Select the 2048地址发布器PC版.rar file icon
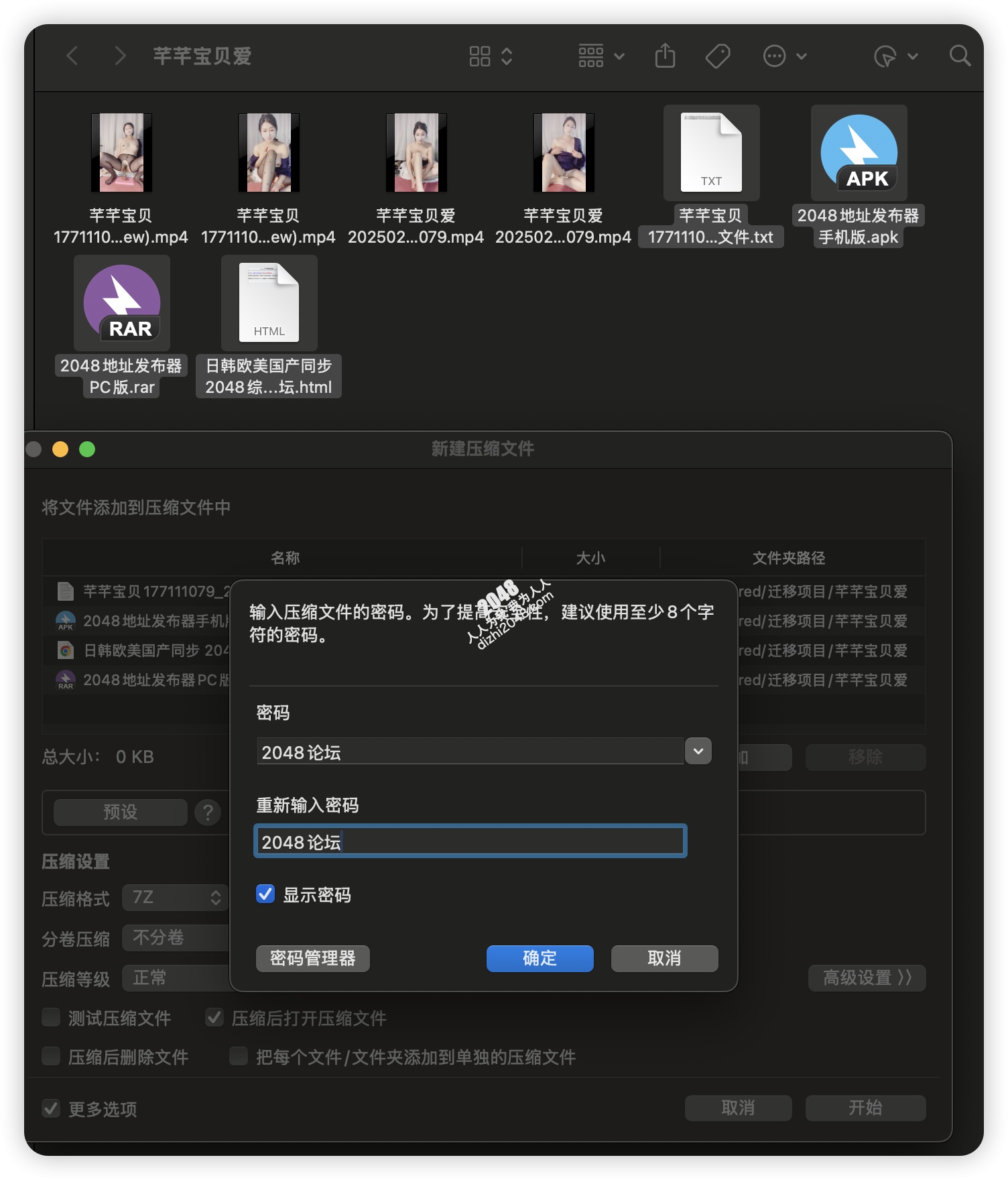 [x=122, y=303]
